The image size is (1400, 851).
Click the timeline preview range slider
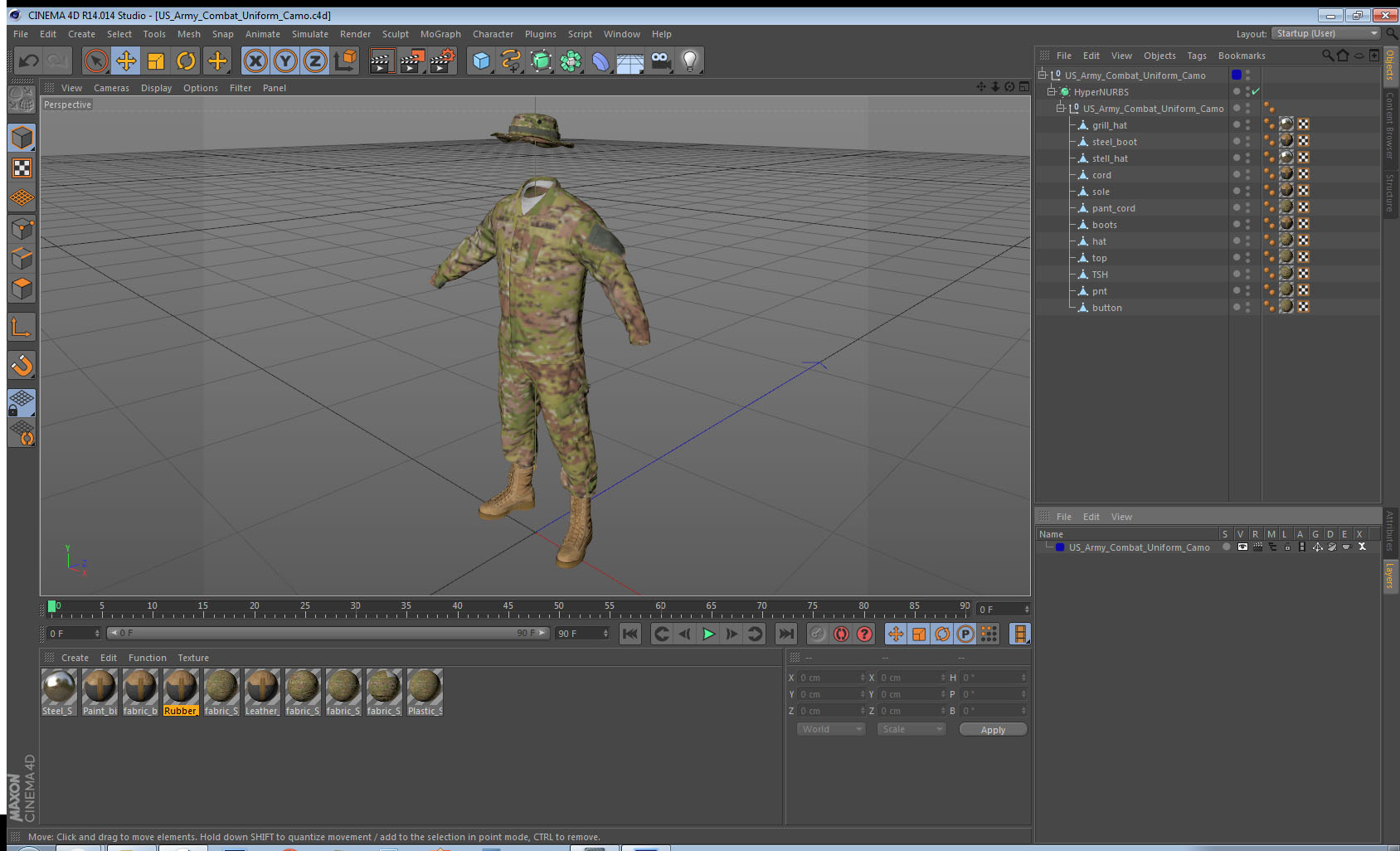click(x=328, y=633)
